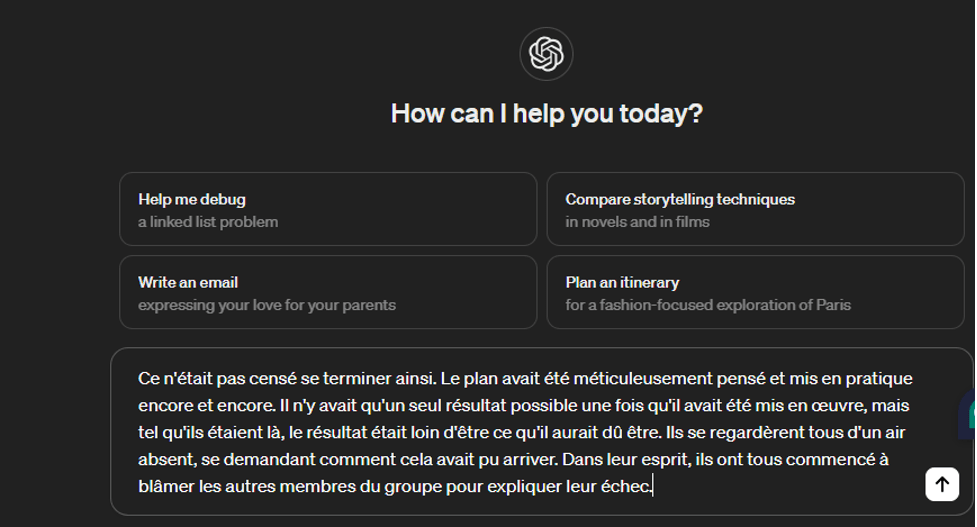Open the Plan an itinerary suggestion
The height and width of the screenshot is (527, 977).
[755, 292]
